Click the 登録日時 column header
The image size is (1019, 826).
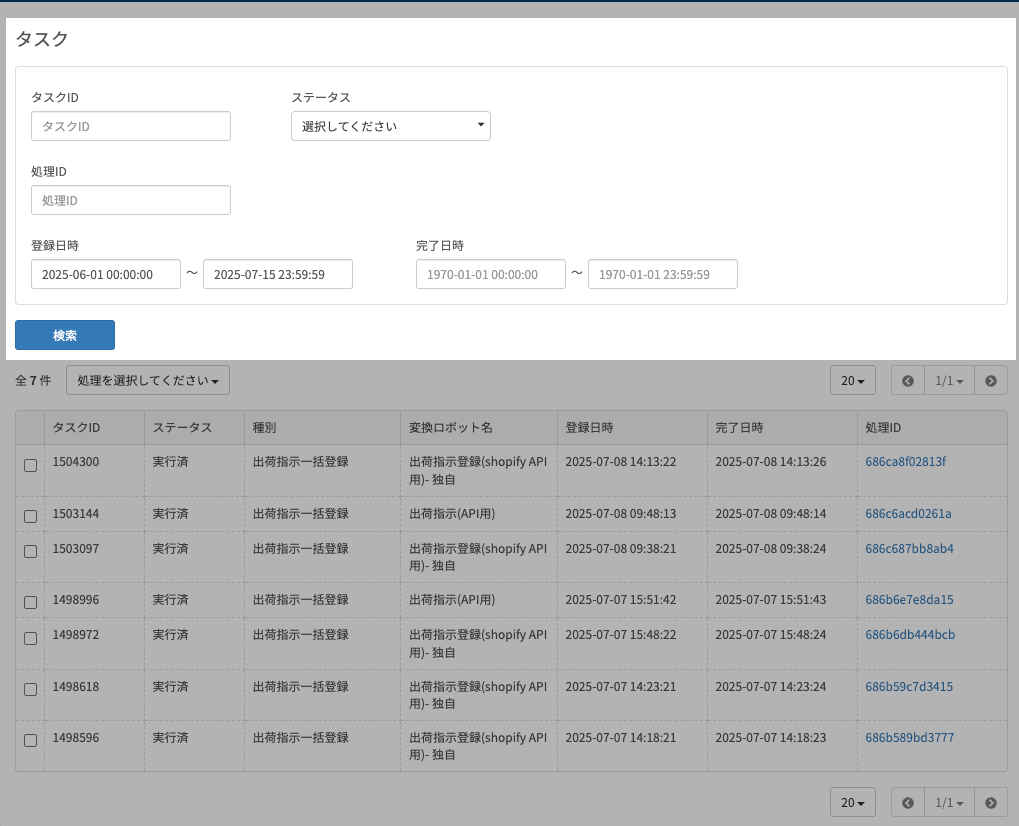tap(589, 428)
